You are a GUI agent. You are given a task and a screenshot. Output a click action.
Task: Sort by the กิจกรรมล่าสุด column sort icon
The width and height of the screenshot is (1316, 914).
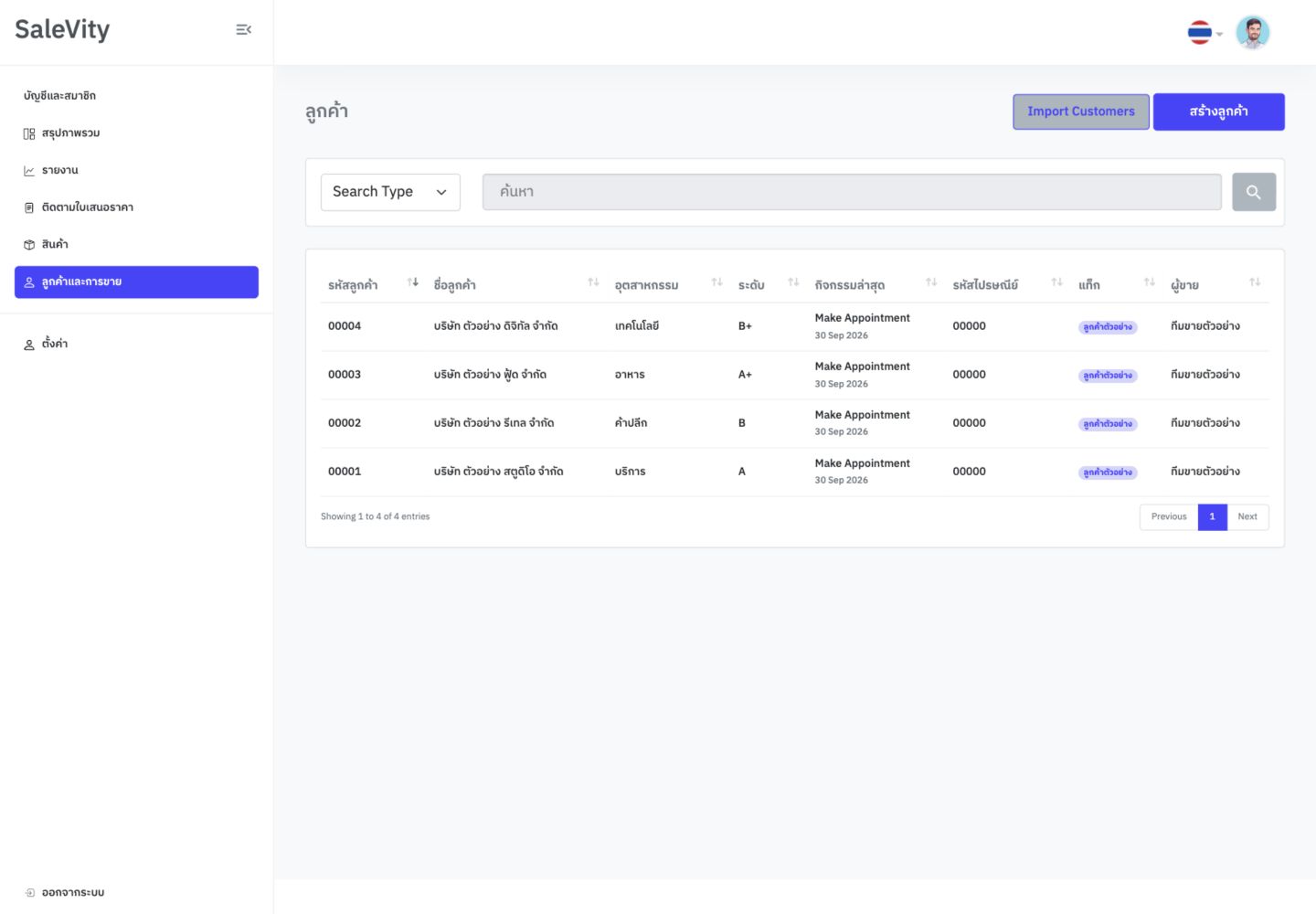pyautogui.click(x=931, y=282)
